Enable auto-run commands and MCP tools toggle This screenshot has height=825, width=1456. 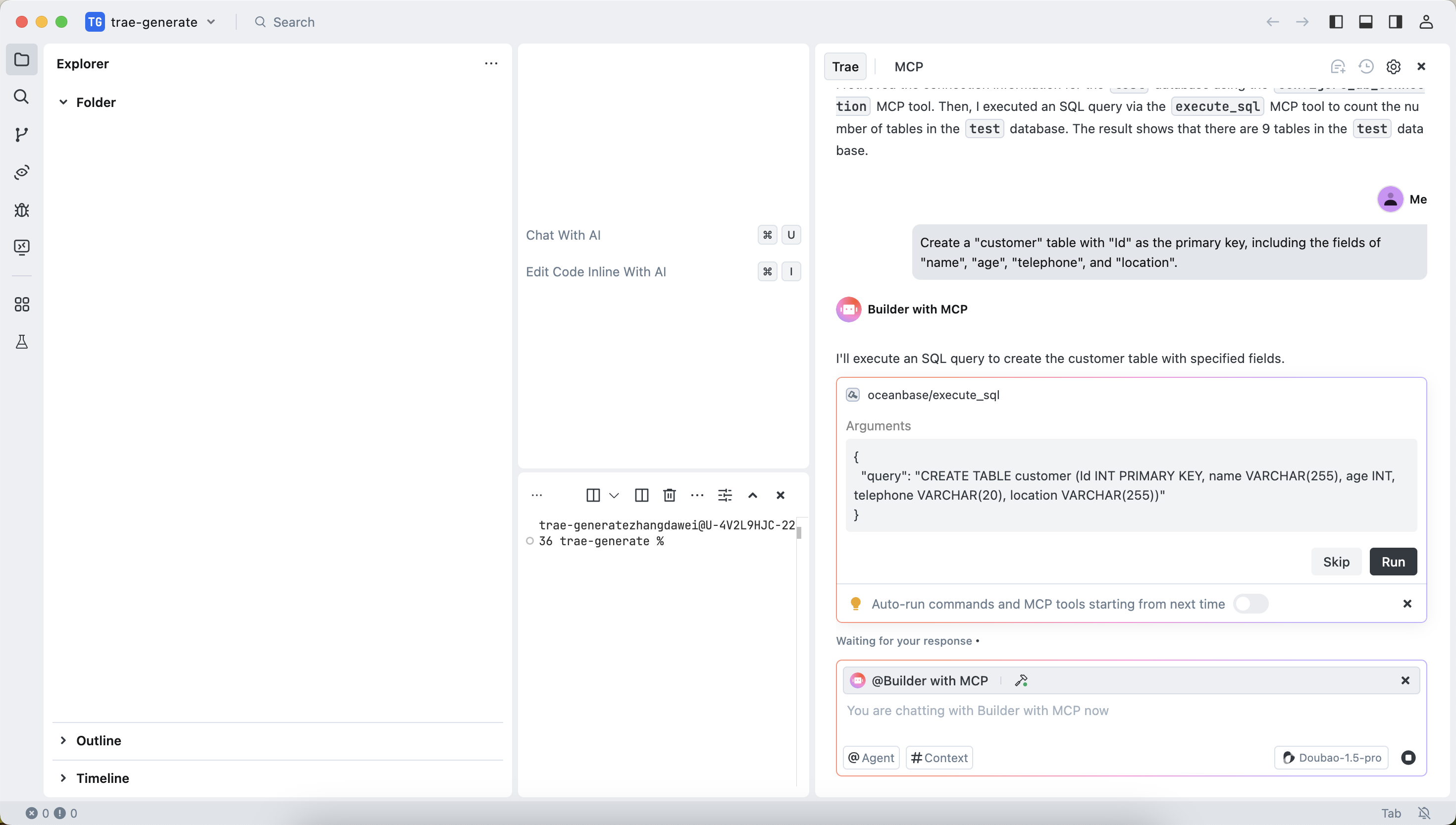1250,604
